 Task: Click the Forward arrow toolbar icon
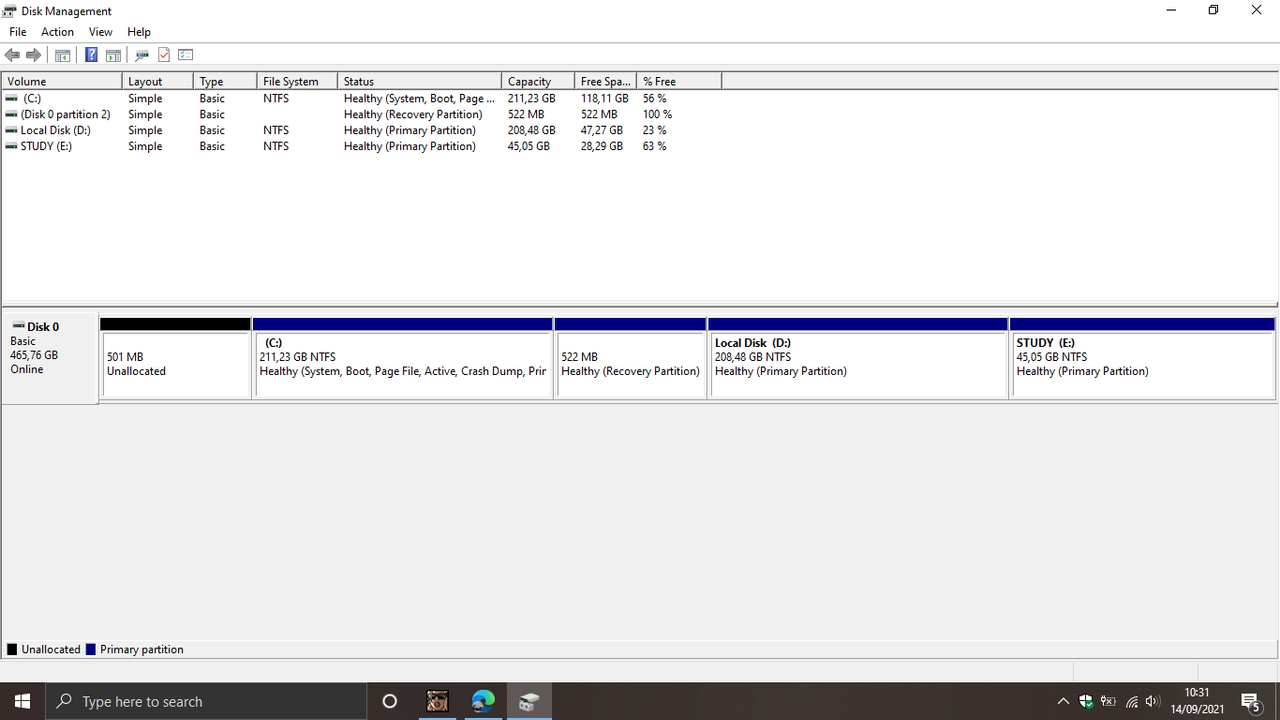(x=34, y=55)
